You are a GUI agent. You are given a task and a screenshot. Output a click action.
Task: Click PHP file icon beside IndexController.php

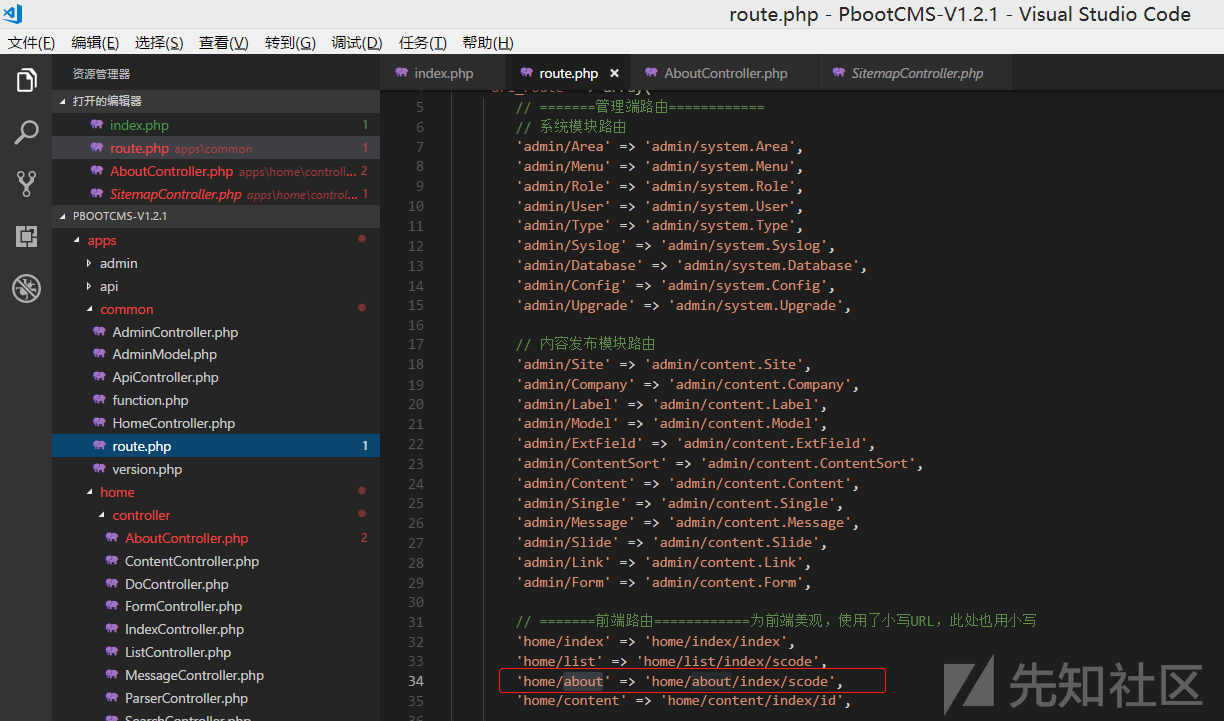pos(112,629)
